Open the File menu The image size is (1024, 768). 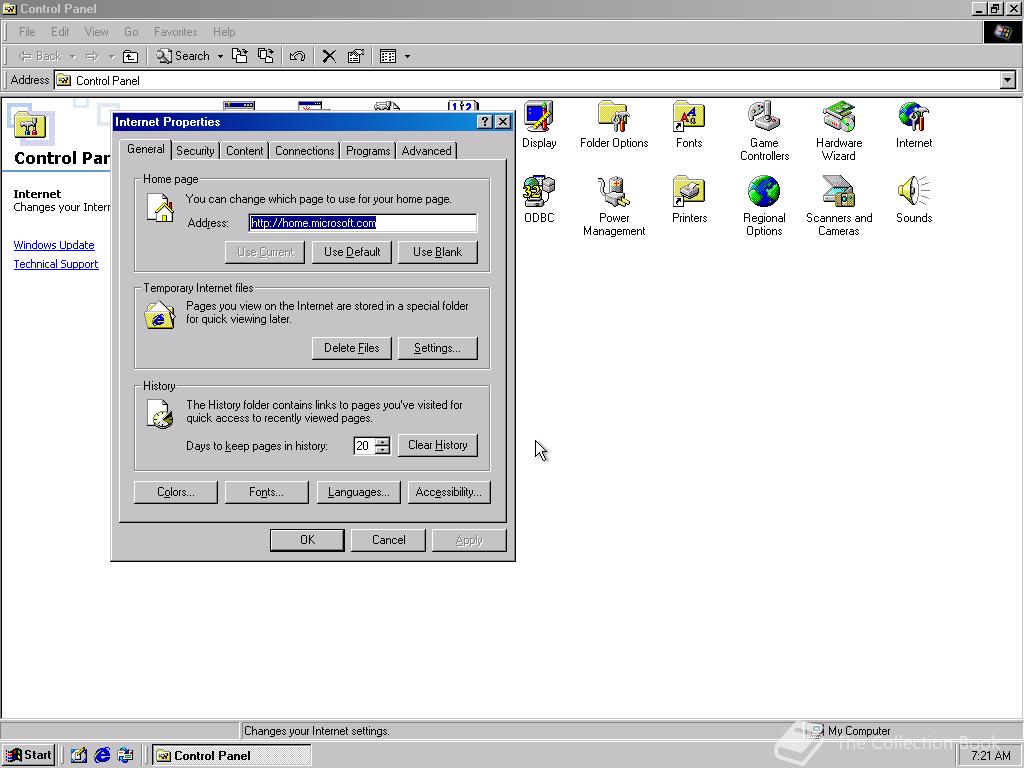click(x=27, y=32)
